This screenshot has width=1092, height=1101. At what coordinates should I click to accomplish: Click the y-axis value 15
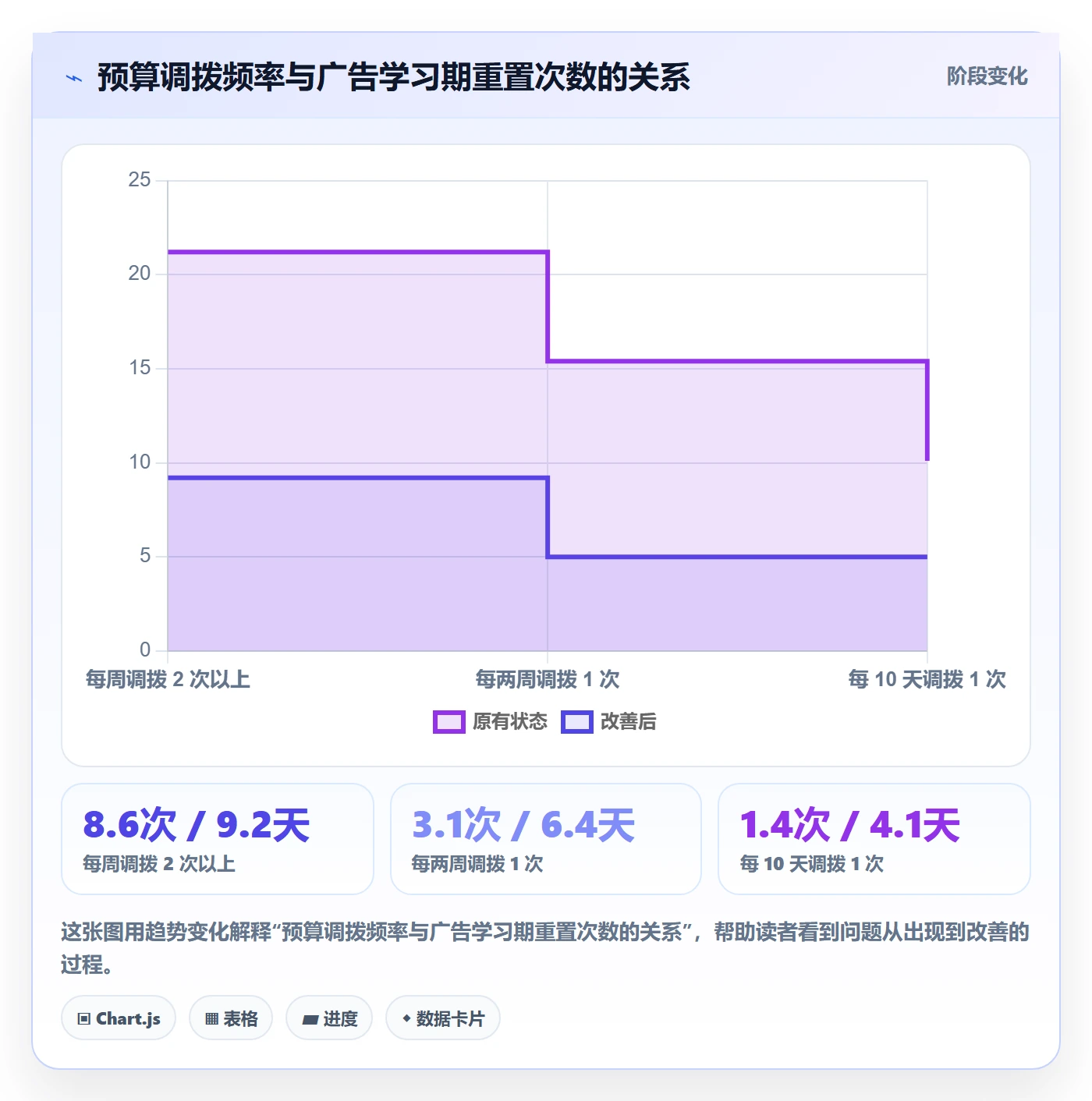click(140, 368)
